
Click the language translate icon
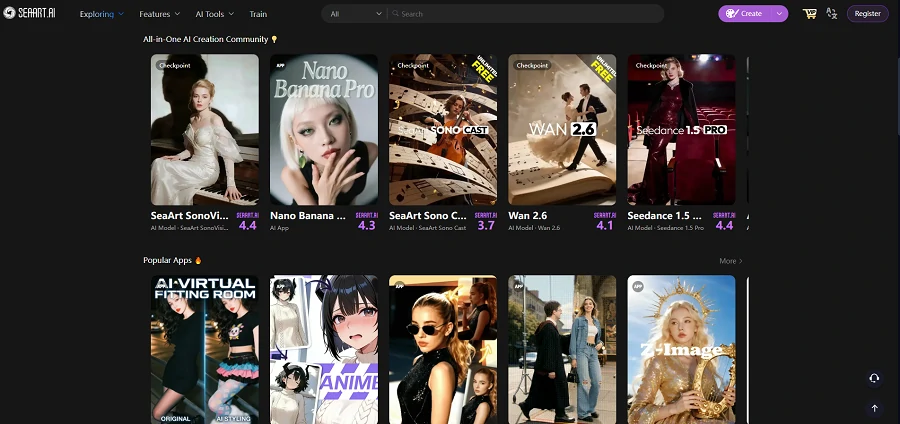click(x=832, y=14)
